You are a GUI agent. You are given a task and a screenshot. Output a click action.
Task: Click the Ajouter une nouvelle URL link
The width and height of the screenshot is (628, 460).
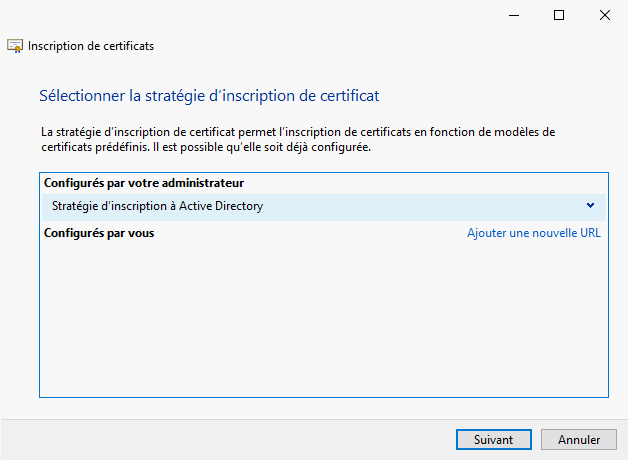click(534, 233)
